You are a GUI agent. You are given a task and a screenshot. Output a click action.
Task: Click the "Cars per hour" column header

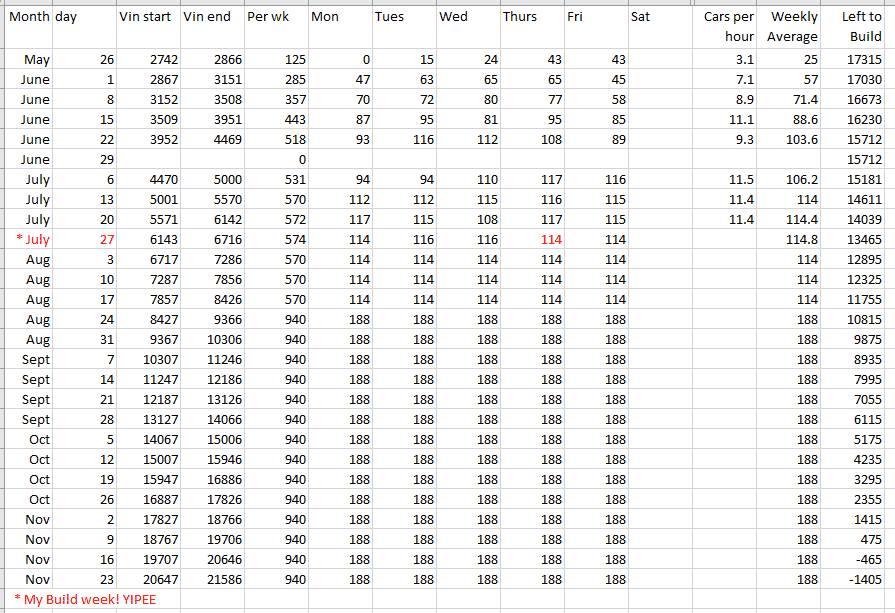coord(725,27)
